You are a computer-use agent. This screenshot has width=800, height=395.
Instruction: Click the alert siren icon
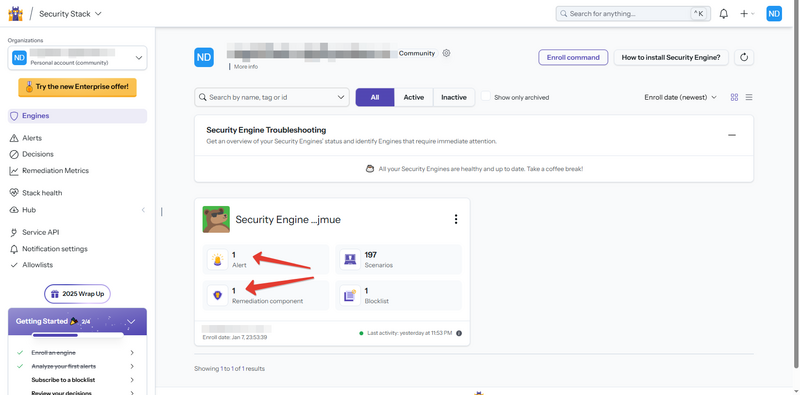tap(218, 260)
